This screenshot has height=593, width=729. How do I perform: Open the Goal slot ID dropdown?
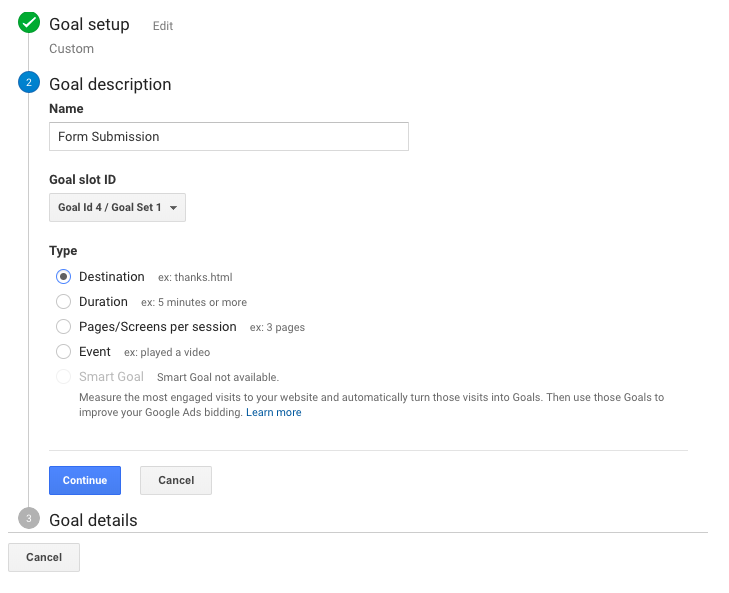117,207
